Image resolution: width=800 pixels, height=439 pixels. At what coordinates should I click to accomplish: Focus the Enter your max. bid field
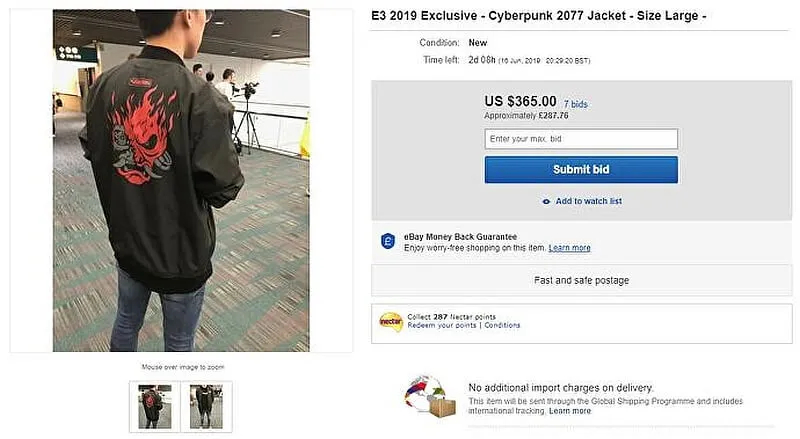581,139
